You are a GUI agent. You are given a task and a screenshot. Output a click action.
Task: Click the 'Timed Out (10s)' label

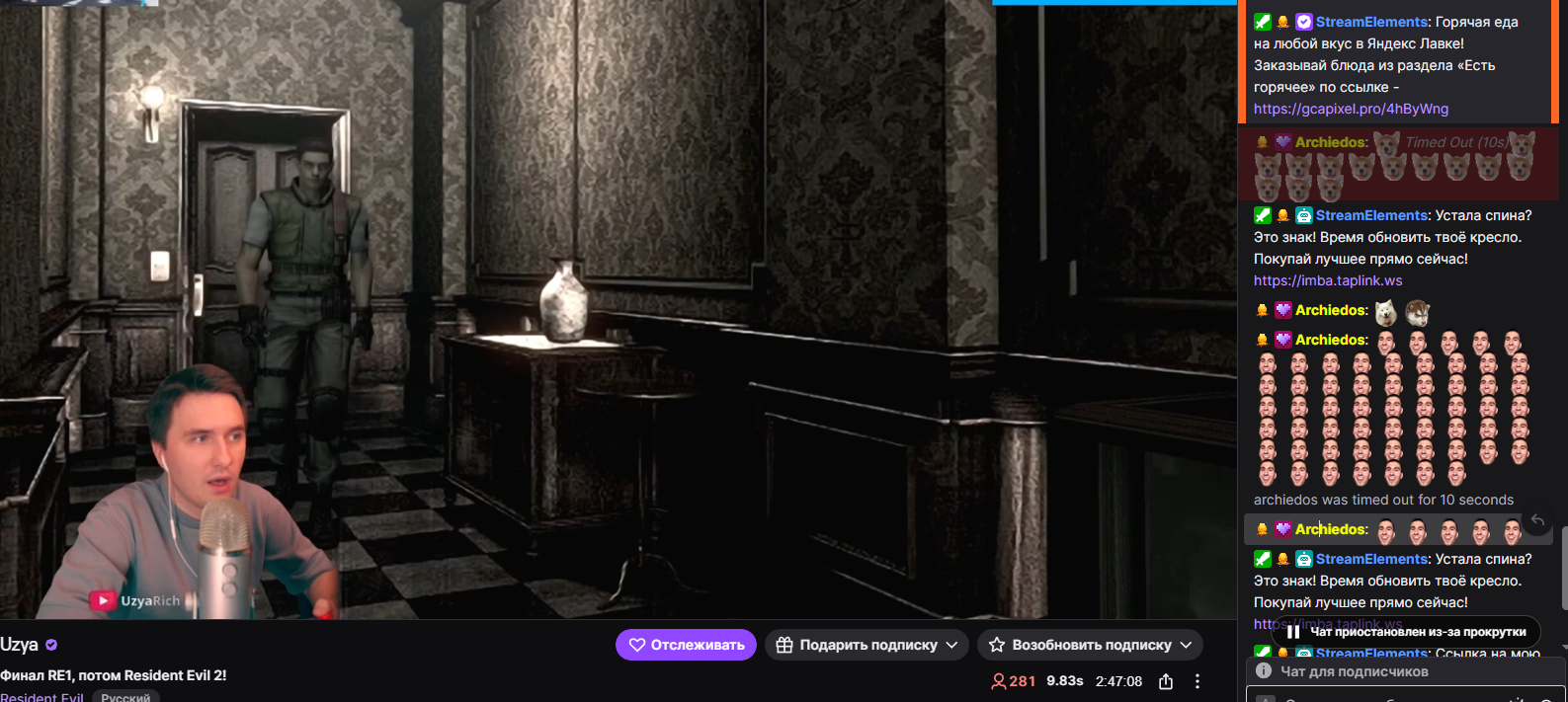(x=1456, y=142)
